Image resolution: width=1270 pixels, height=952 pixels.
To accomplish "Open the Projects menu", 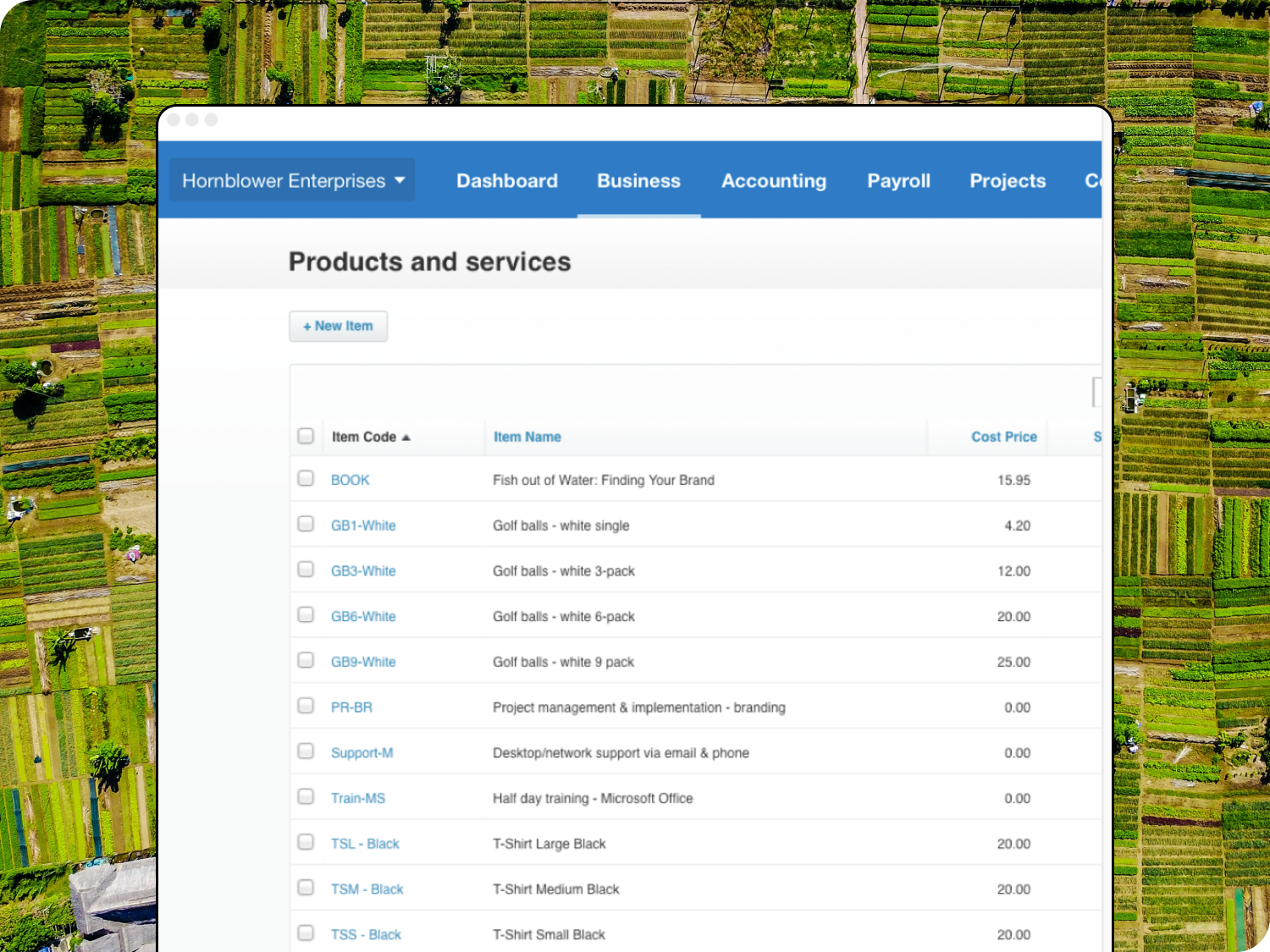I will tap(1008, 180).
